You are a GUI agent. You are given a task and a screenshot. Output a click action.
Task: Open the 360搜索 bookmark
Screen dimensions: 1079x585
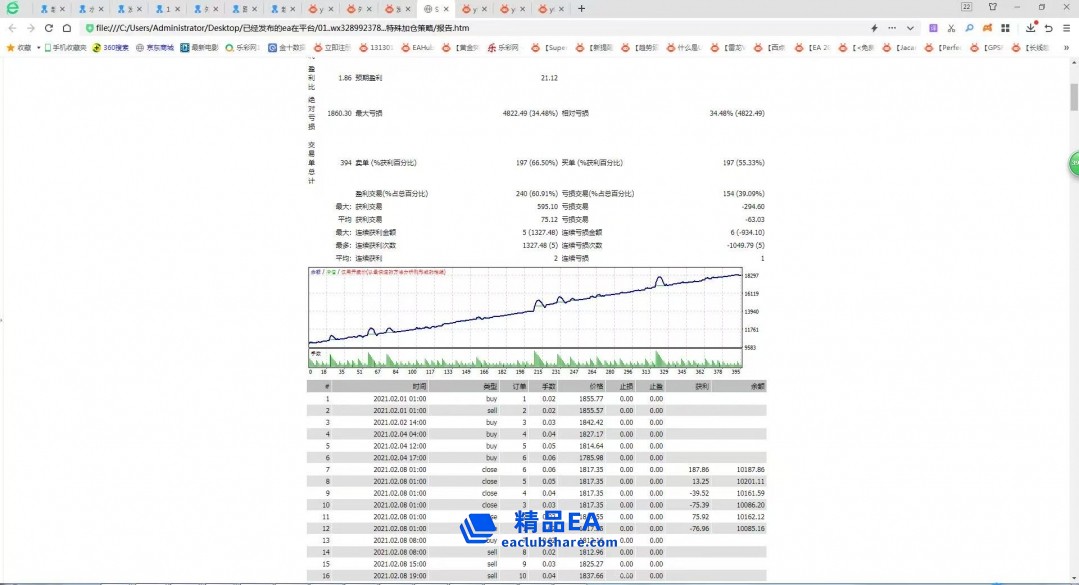click(110, 47)
